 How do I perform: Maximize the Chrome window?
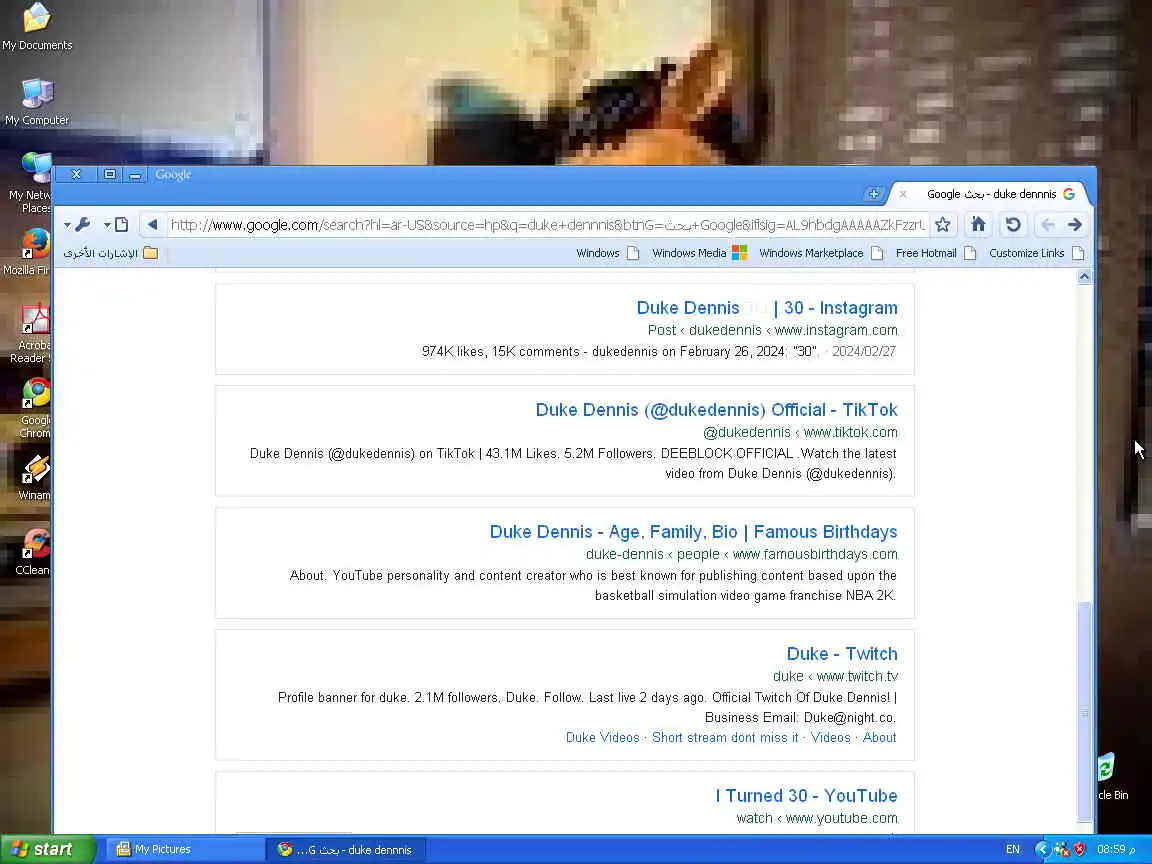point(109,175)
